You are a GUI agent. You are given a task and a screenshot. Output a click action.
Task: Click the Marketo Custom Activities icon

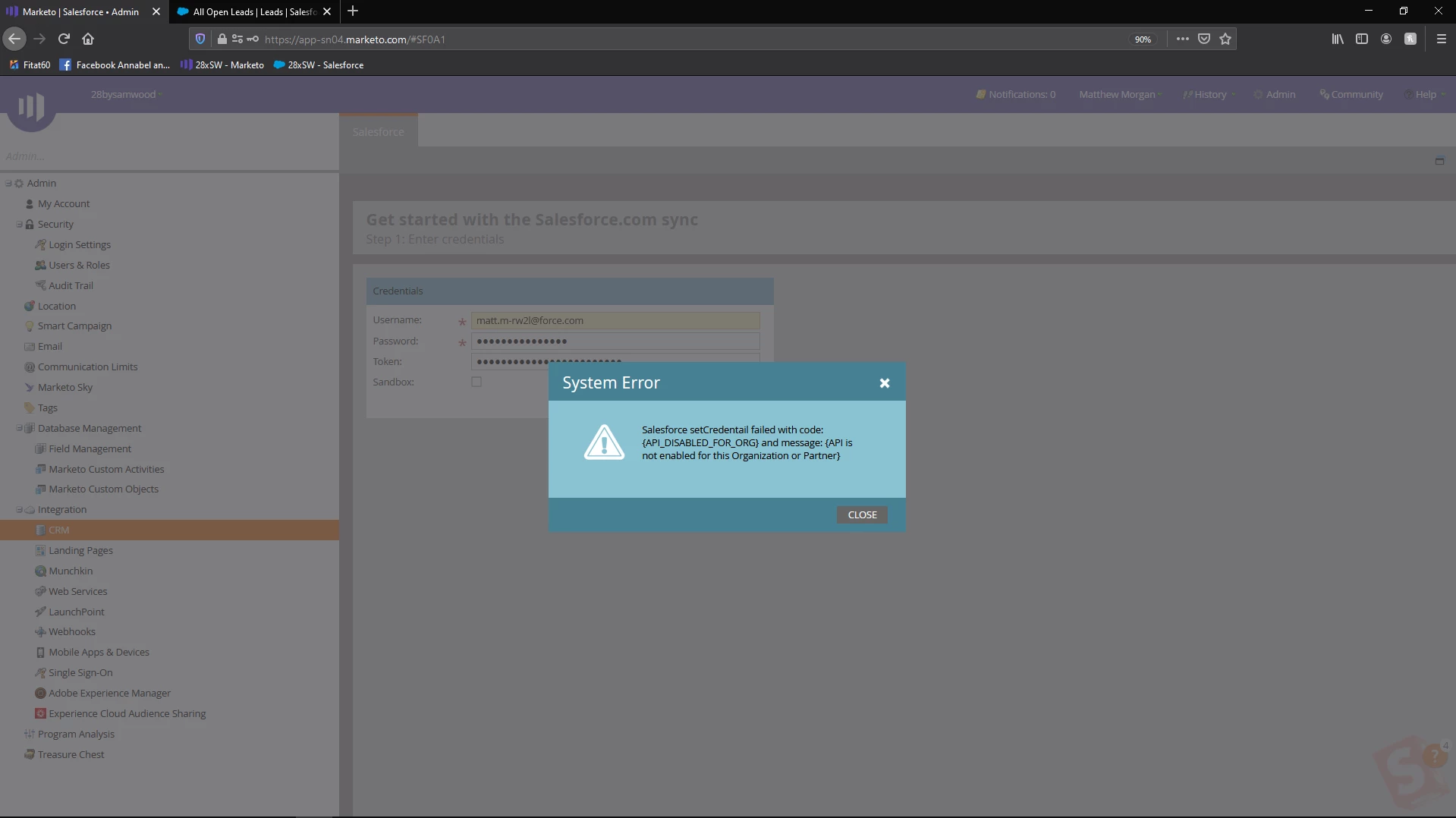(40, 469)
